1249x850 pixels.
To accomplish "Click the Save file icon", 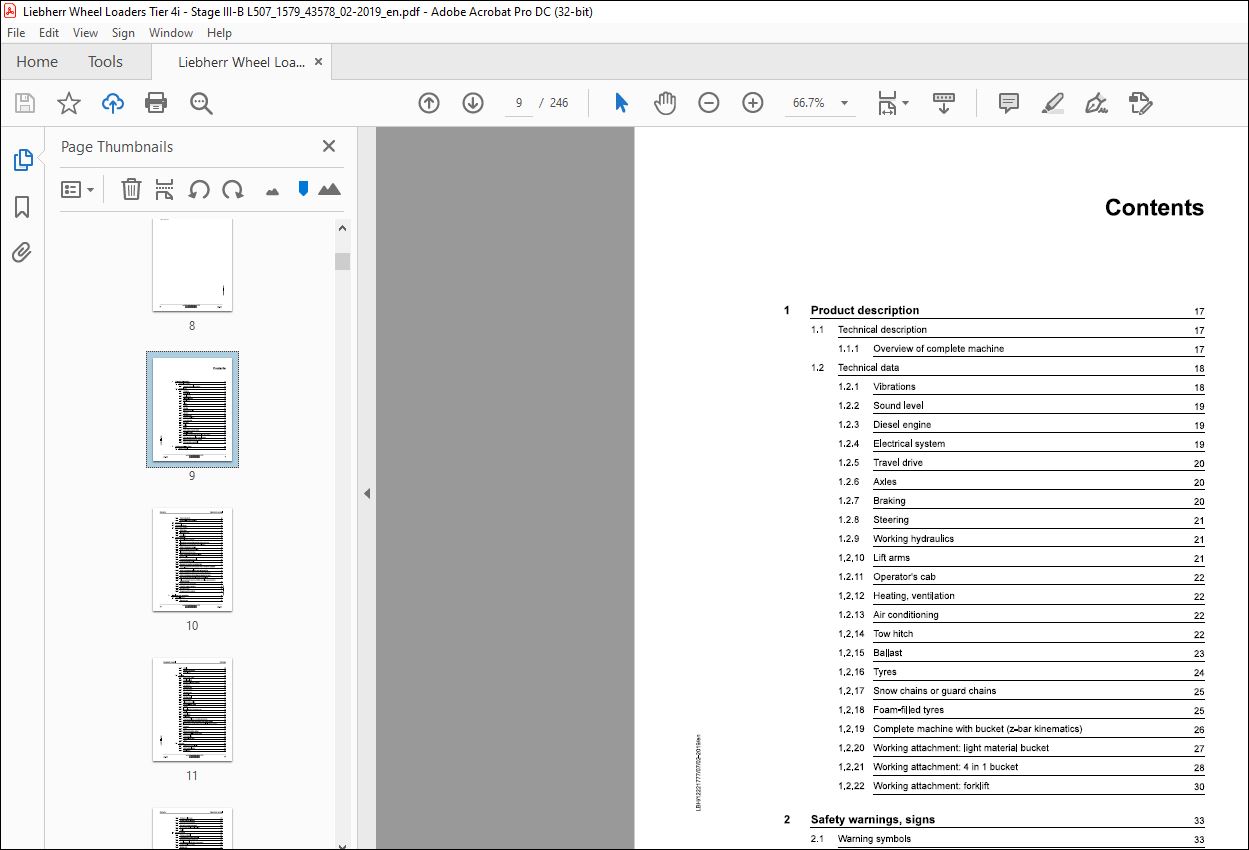I will click(25, 103).
